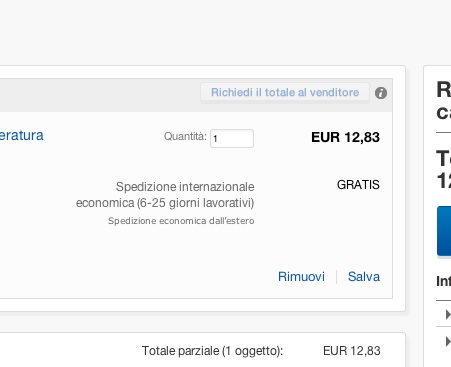Click the gray seller header bar

click(100, 95)
